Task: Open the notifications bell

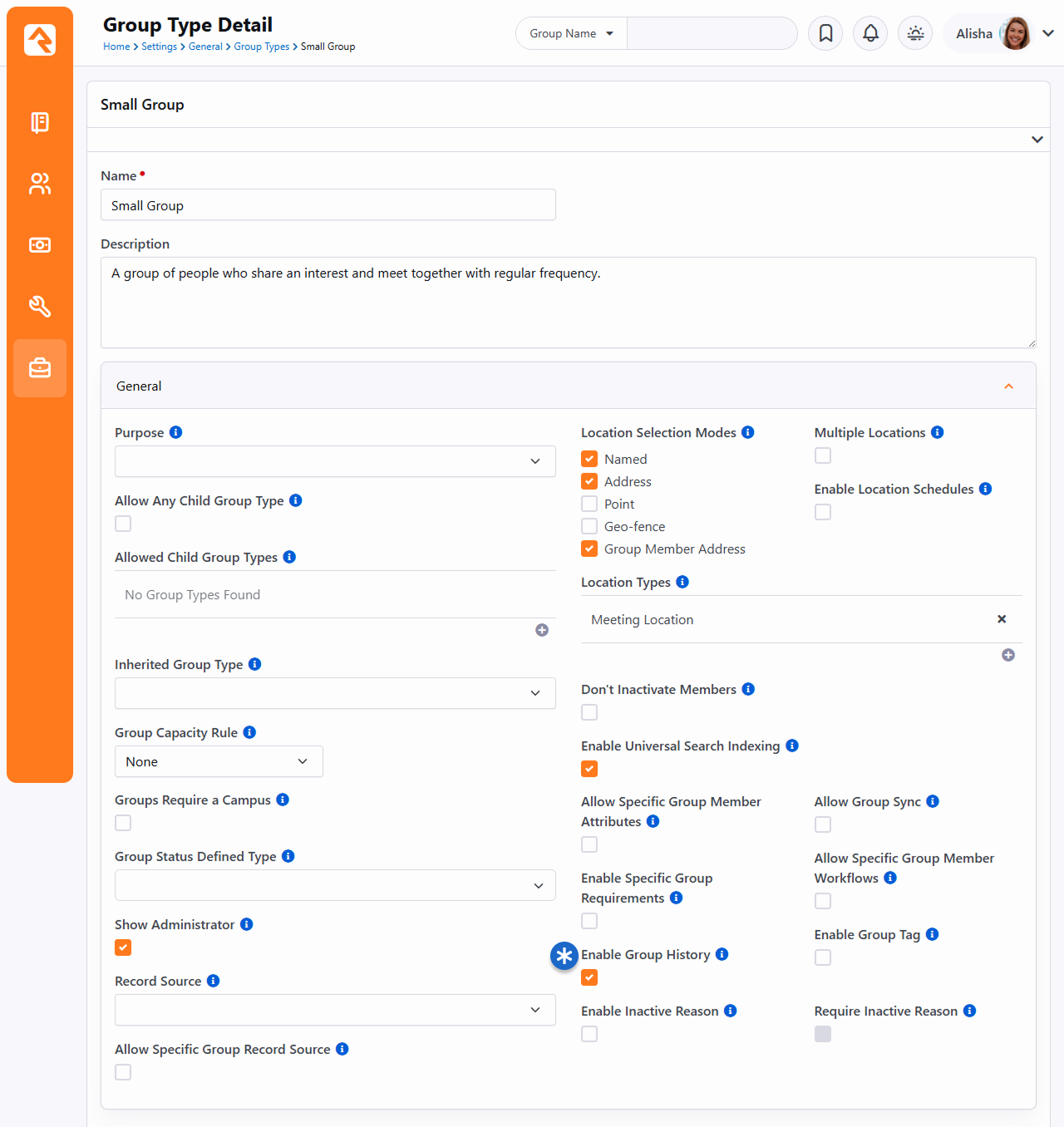Action: (870, 33)
